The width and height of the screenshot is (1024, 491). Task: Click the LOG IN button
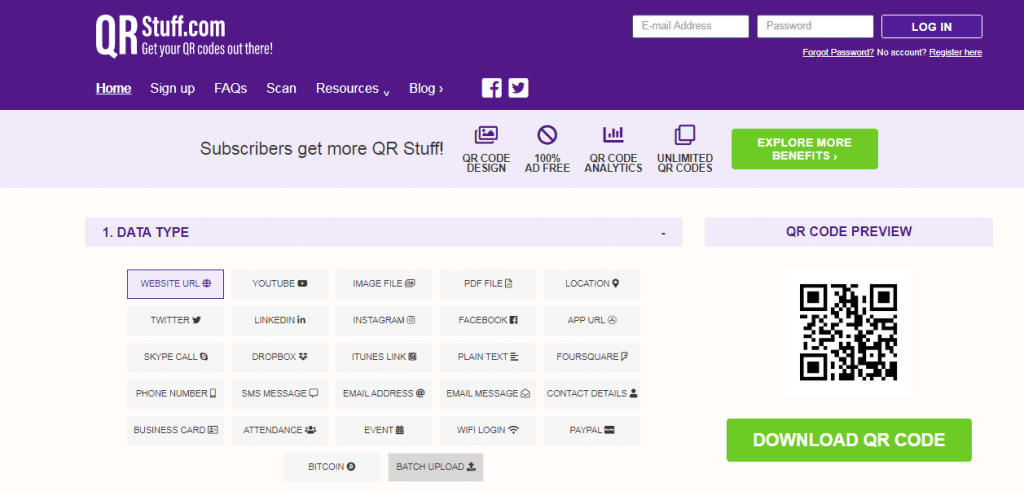(x=932, y=27)
